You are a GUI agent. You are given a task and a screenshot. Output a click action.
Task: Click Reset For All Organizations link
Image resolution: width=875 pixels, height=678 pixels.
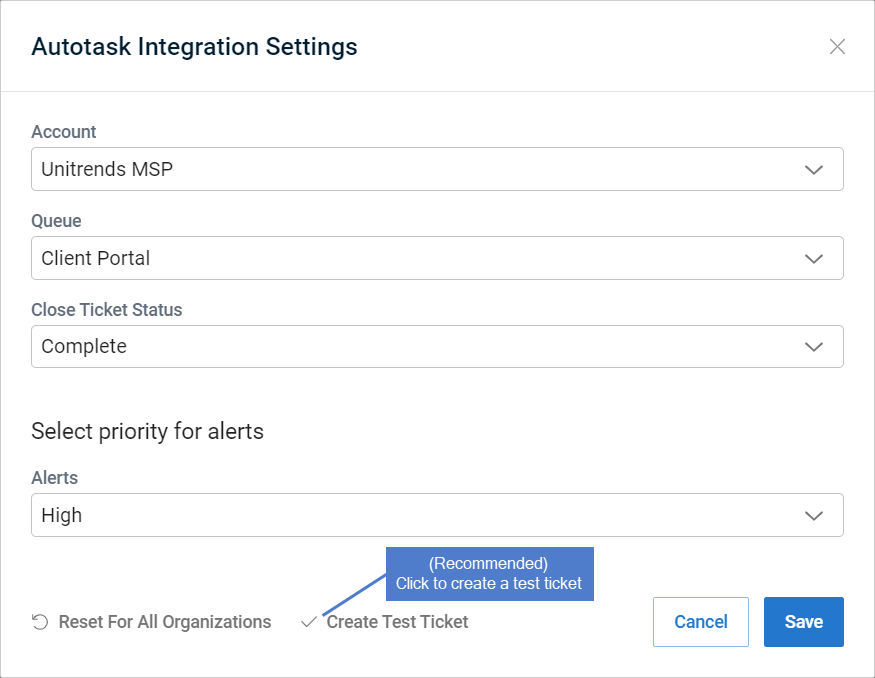[165, 622]
